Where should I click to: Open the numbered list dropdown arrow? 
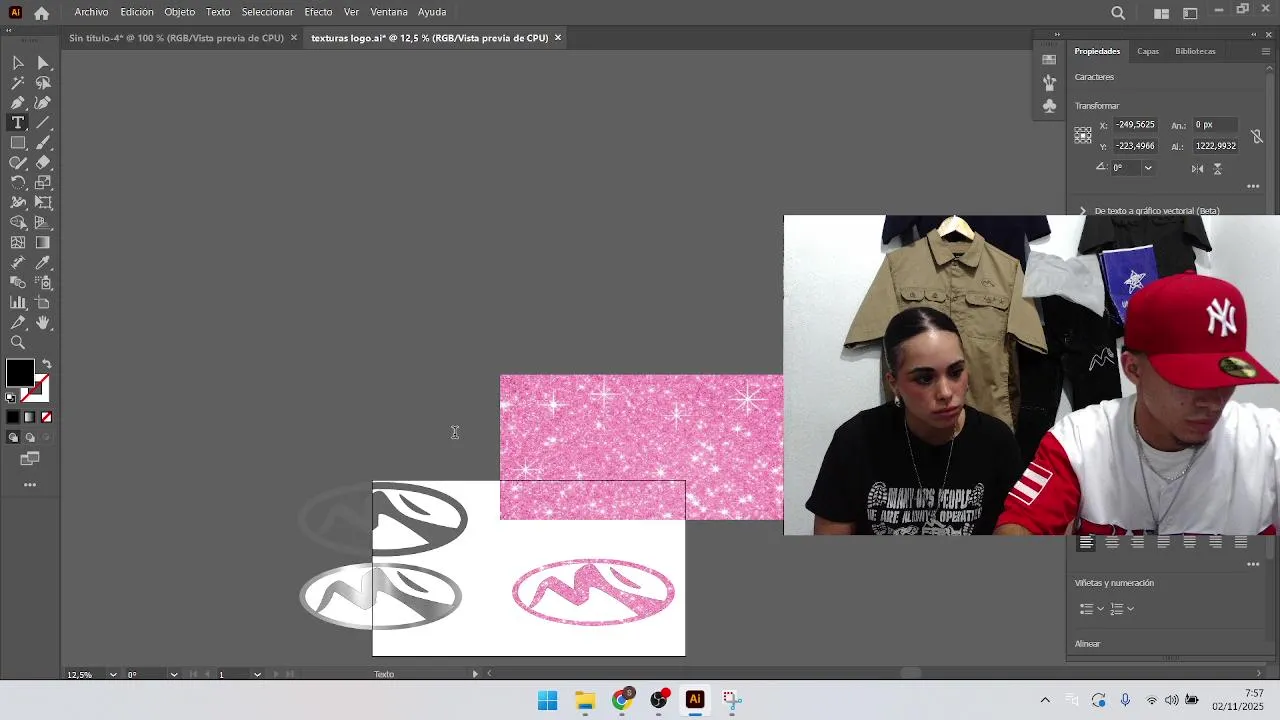coord(1131,608)
